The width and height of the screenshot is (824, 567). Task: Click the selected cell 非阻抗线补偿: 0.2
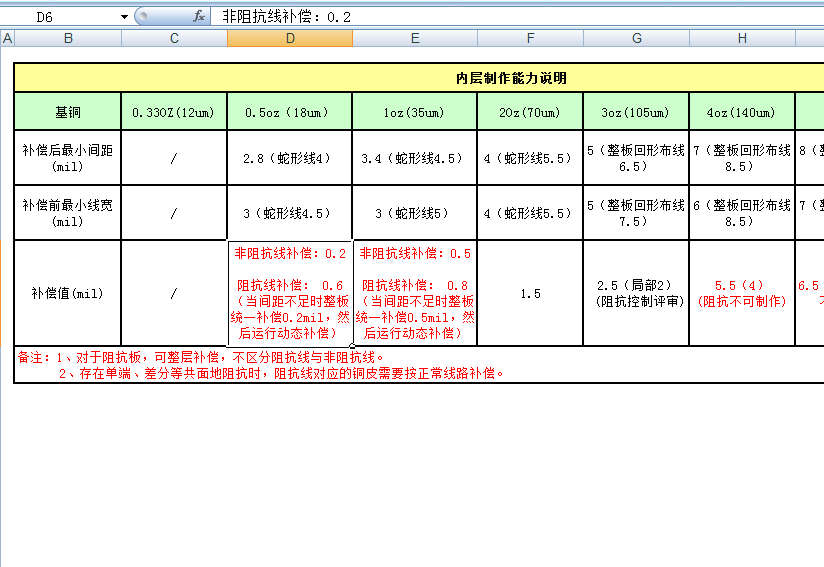pyautogui.click(x=290, y=293)
